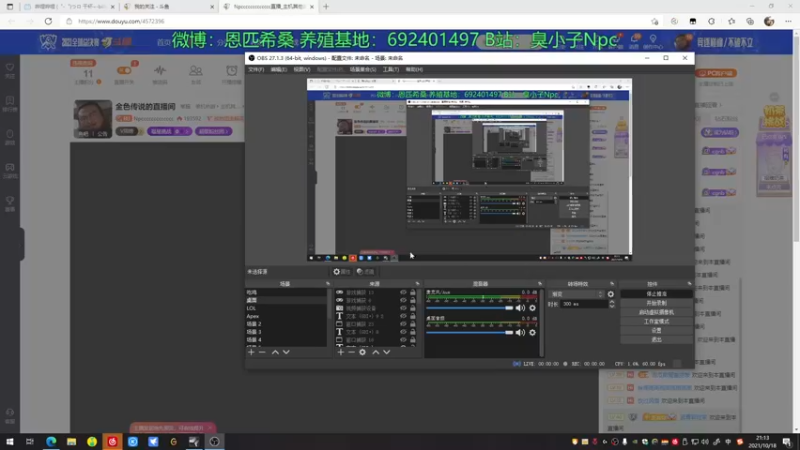The height and width of the screenshot is (450, 800).
Task: Click the Exit button in Controls panel
Action: tap(656, 340)
